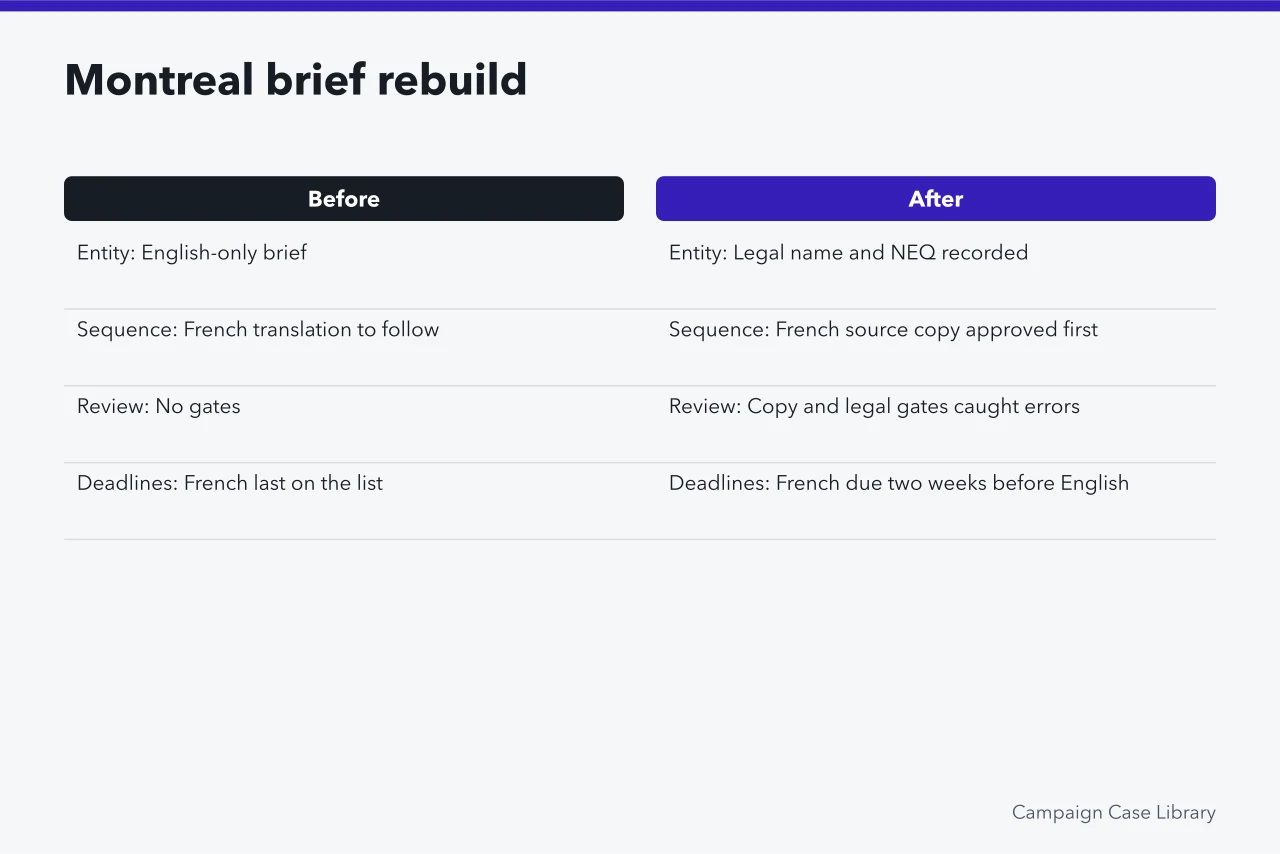This screenshot has width=1280, height=854.
Task: Click the Campaign Case Library footer text
Action: pos(1114,813)
